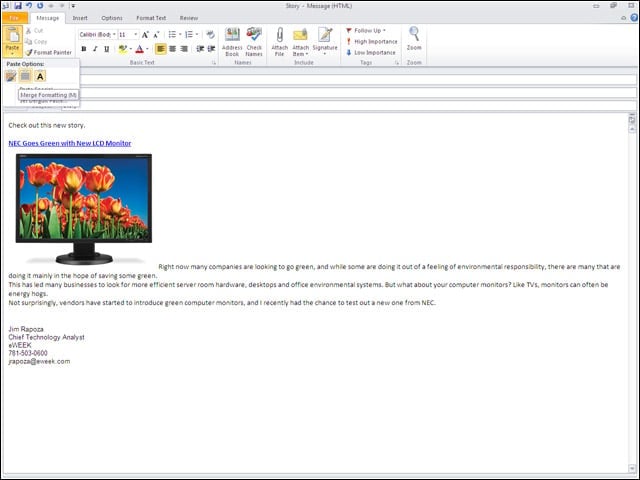Open Customize Quick Access Toolbar arrow

[73, 6]
